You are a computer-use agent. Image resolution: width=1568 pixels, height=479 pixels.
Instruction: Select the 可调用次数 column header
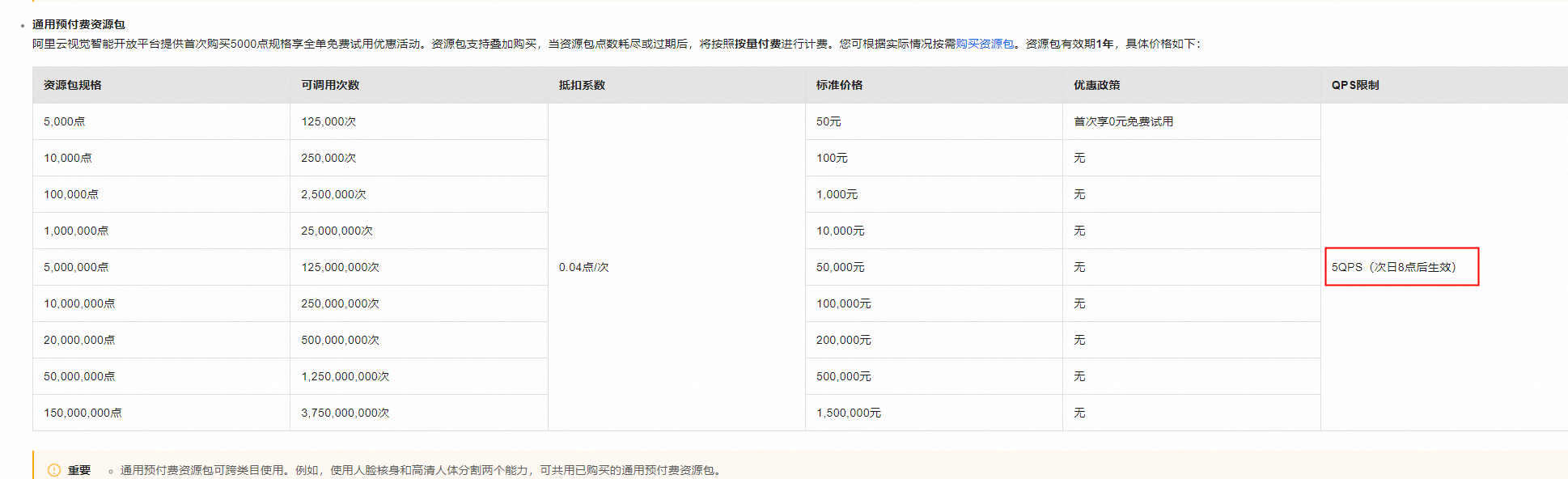(419, 85)
